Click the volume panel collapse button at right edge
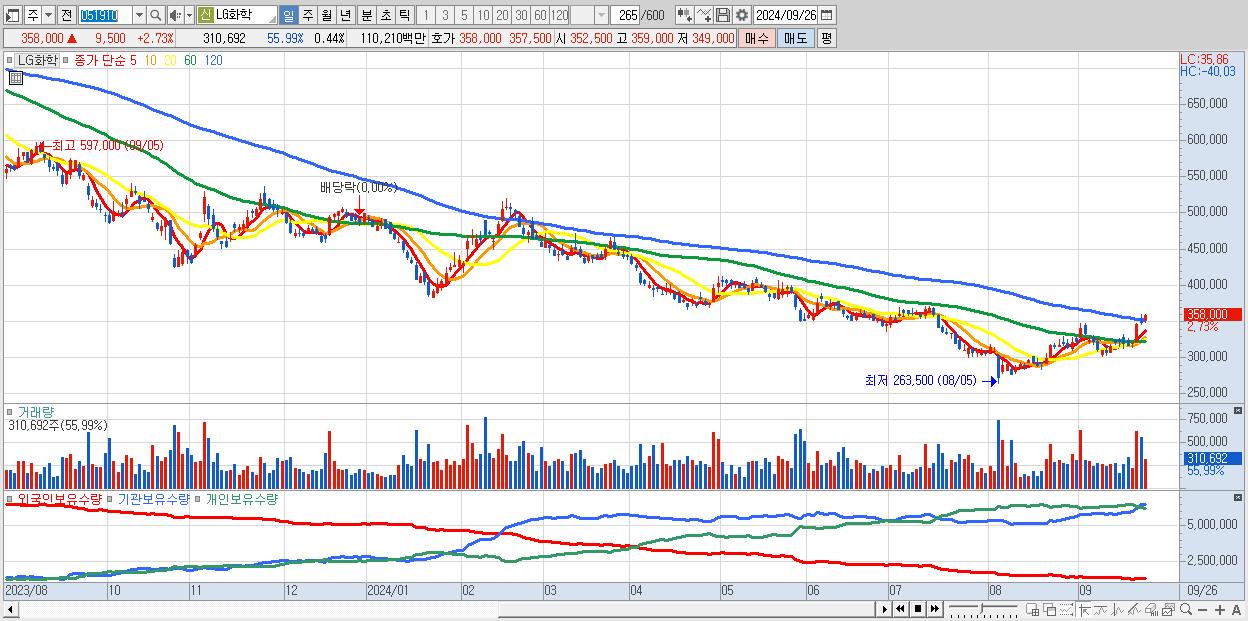Image resolution: width=1248 pixels, height=621 pixels. tap(1239, 411)
